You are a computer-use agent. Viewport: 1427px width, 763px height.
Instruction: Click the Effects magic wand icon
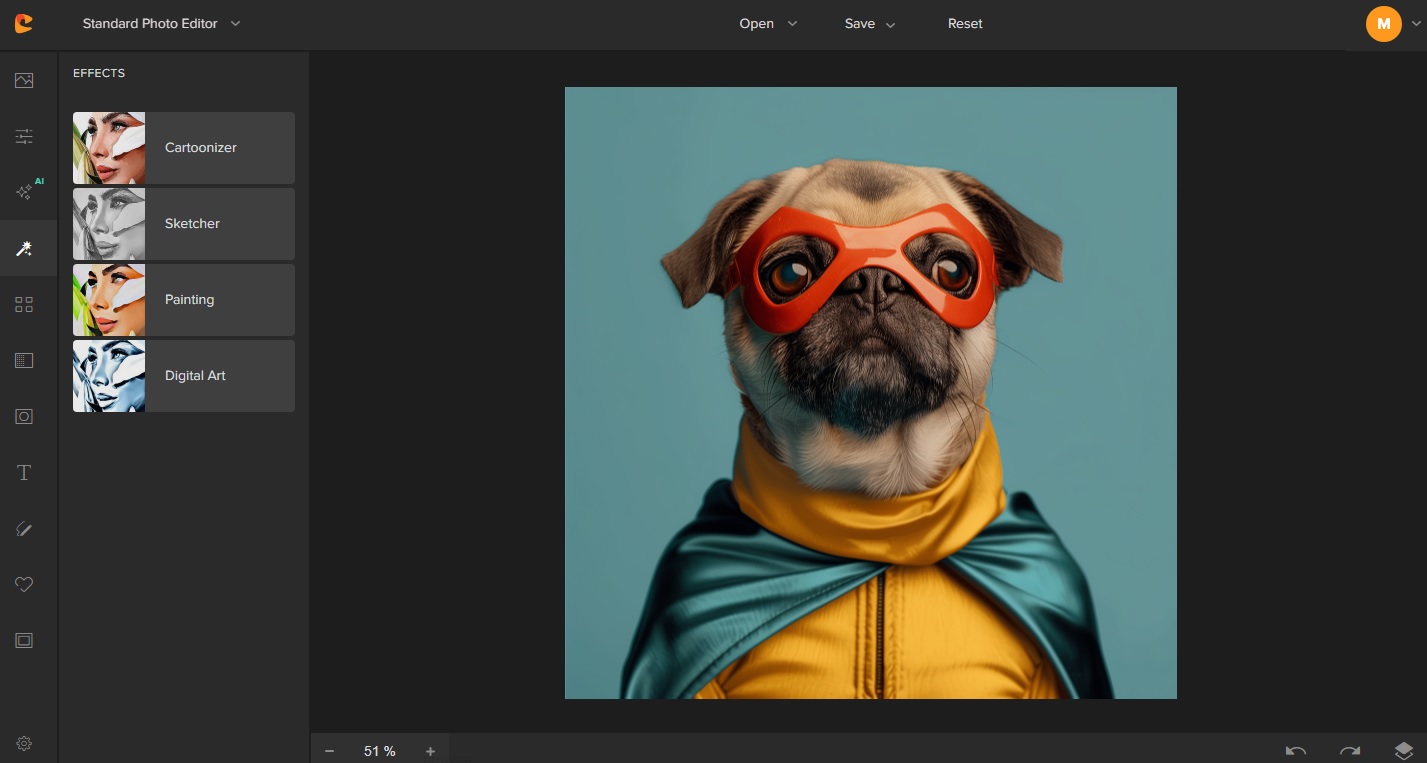tap(24, 248)
